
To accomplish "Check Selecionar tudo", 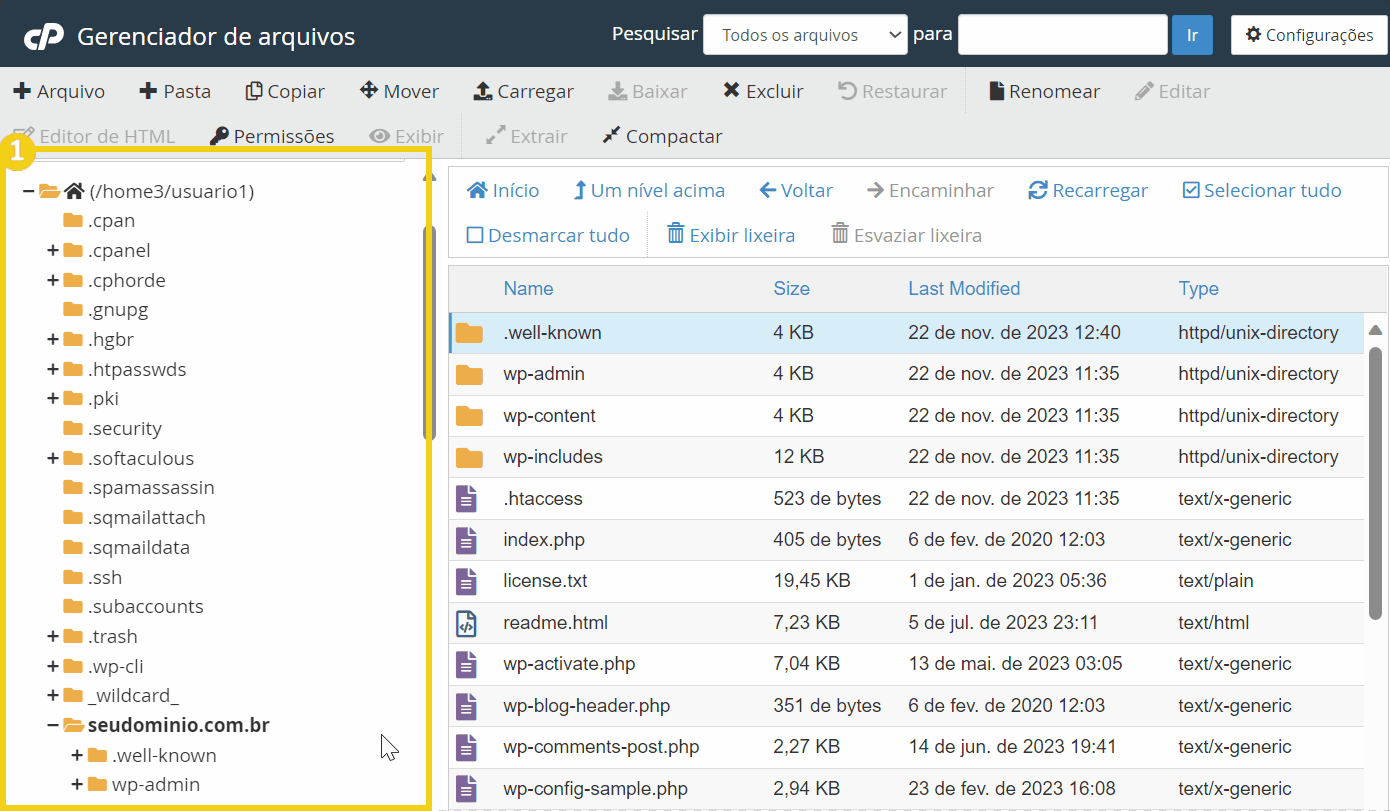I will [x=1262, y=190].
